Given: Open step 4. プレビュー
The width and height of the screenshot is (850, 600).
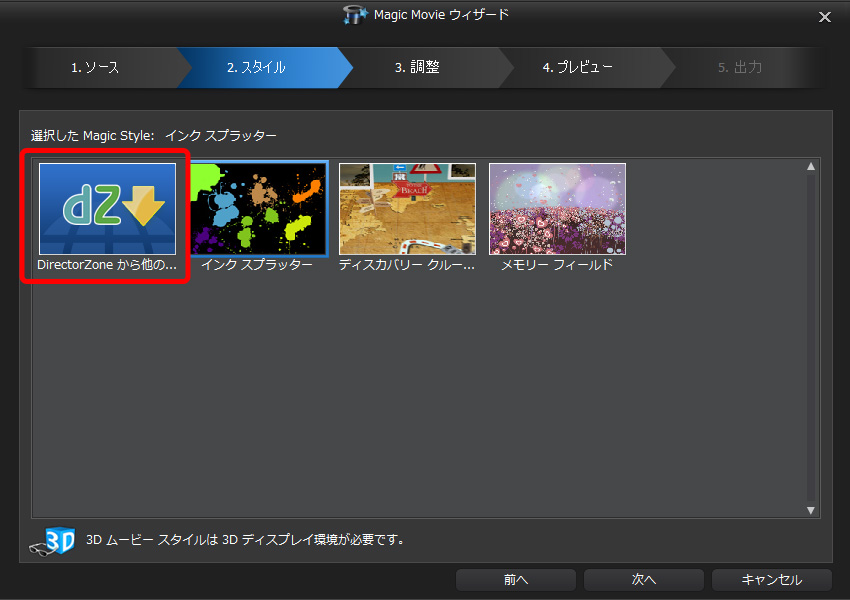Looking at the screenshot, I should point(577,68).
